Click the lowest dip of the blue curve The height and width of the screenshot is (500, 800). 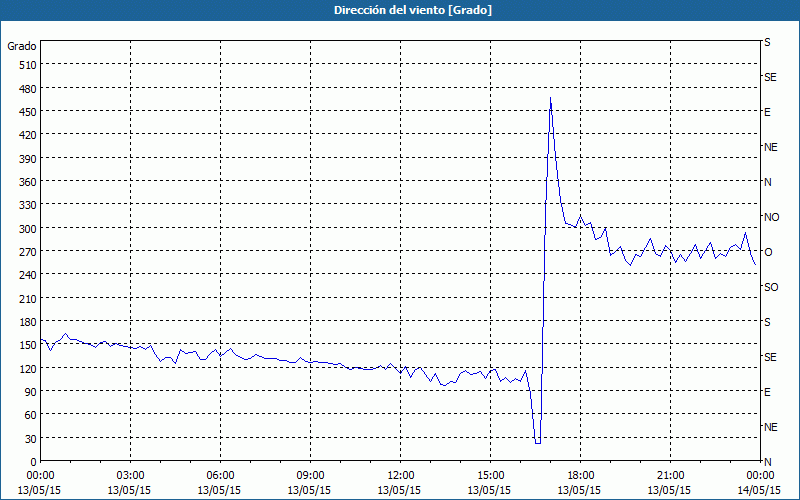(538, 443)
